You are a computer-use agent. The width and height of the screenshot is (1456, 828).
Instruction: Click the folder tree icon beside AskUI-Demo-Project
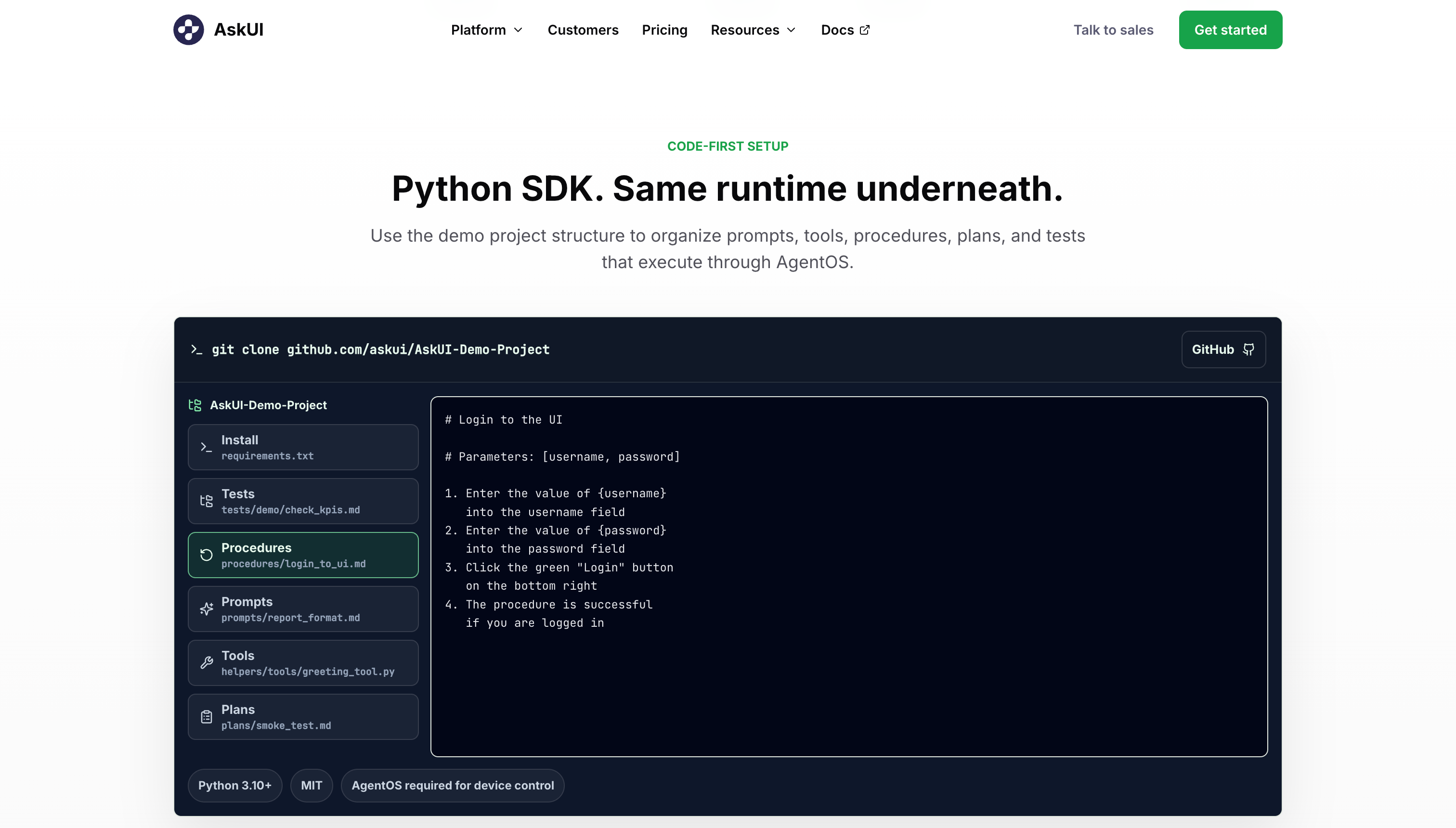(195, 405)
